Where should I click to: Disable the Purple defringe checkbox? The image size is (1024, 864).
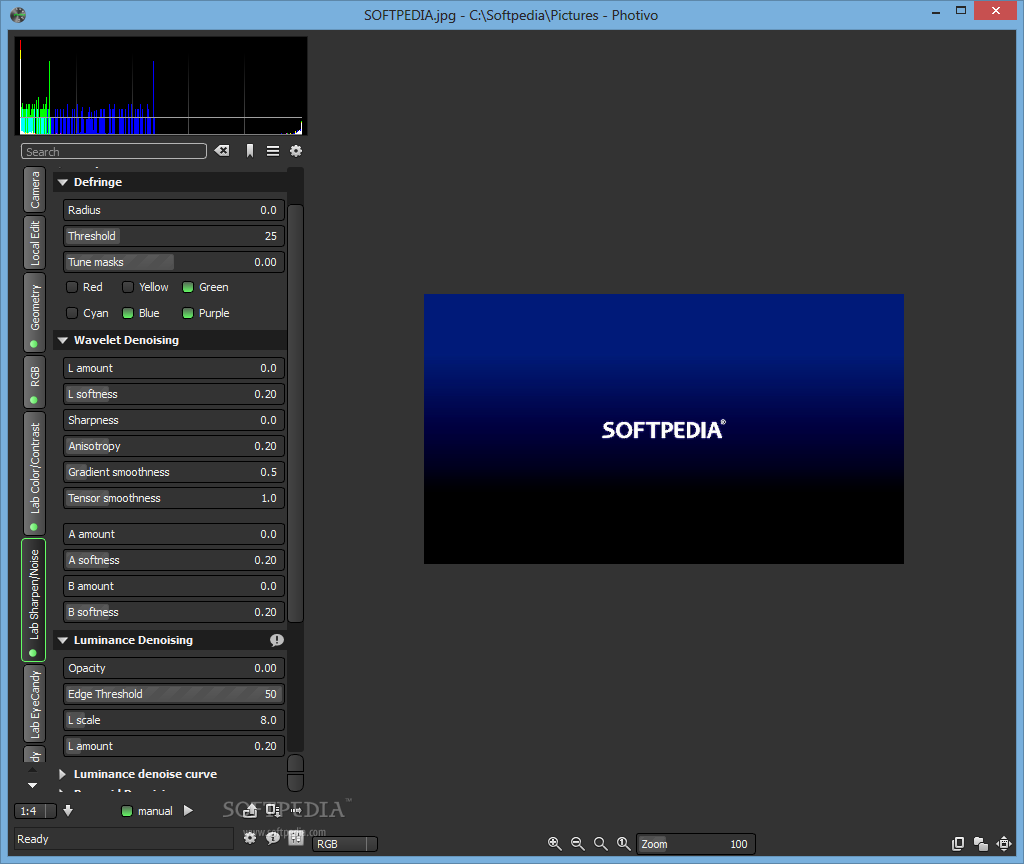click(x=188, y=313)
